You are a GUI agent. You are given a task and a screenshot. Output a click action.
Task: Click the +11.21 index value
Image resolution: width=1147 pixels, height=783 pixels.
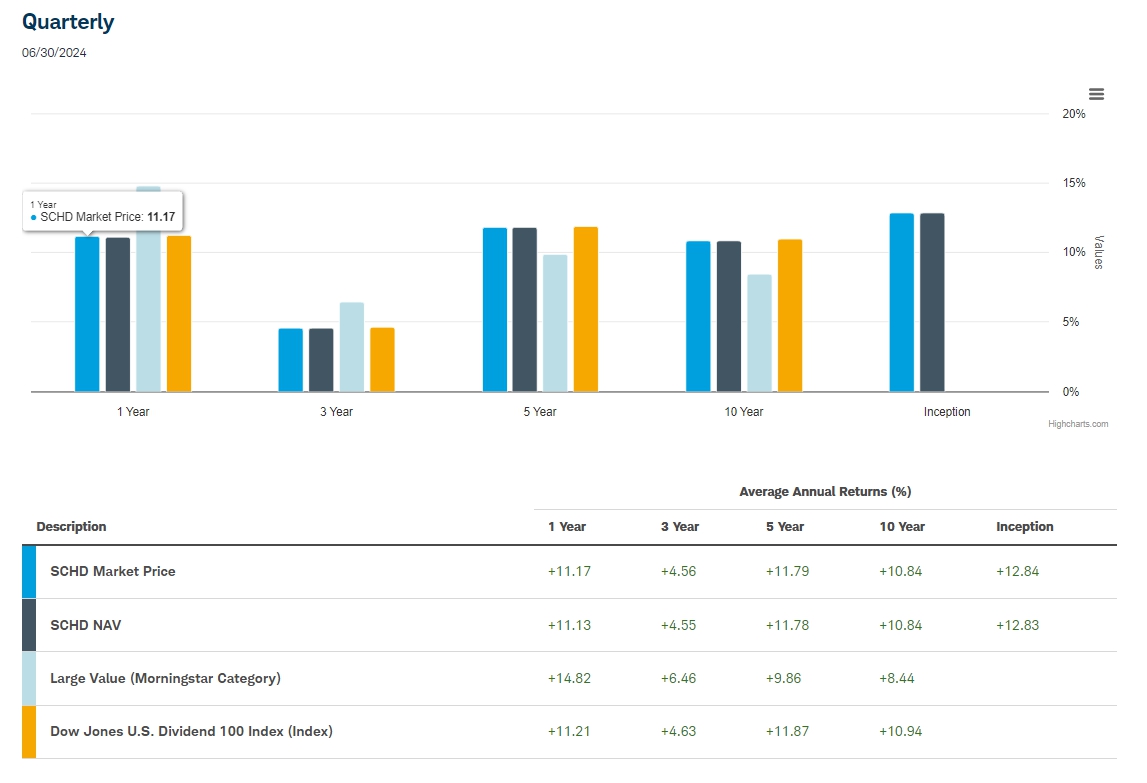click(569, 731)
